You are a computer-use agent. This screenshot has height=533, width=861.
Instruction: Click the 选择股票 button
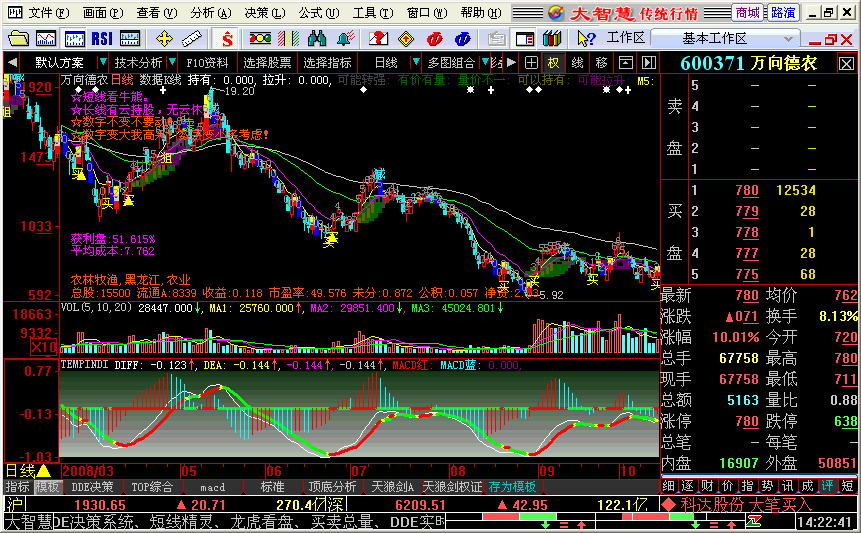(267, 63)
